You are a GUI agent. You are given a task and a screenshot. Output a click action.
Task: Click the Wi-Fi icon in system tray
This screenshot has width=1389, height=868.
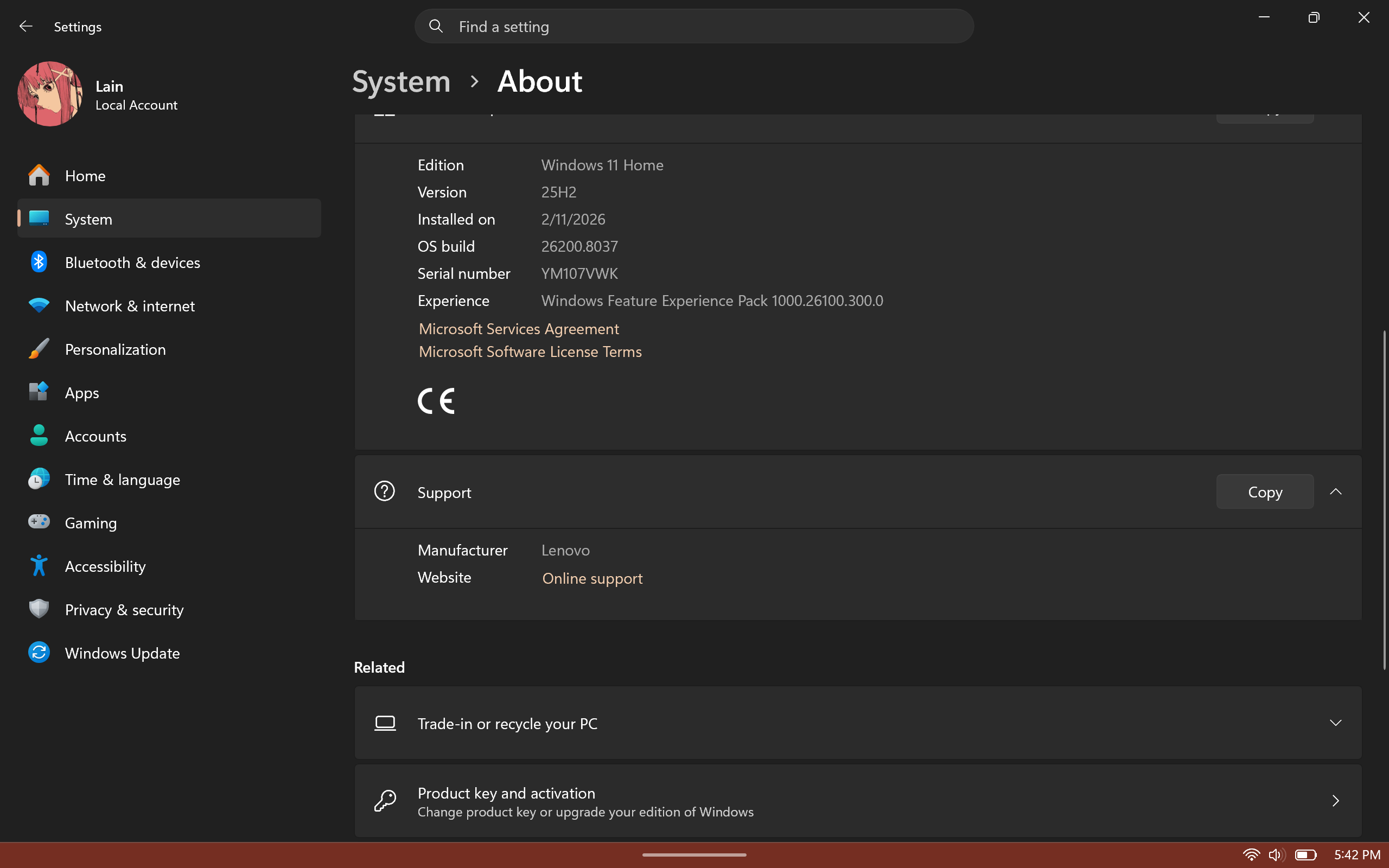(1251, 855)
